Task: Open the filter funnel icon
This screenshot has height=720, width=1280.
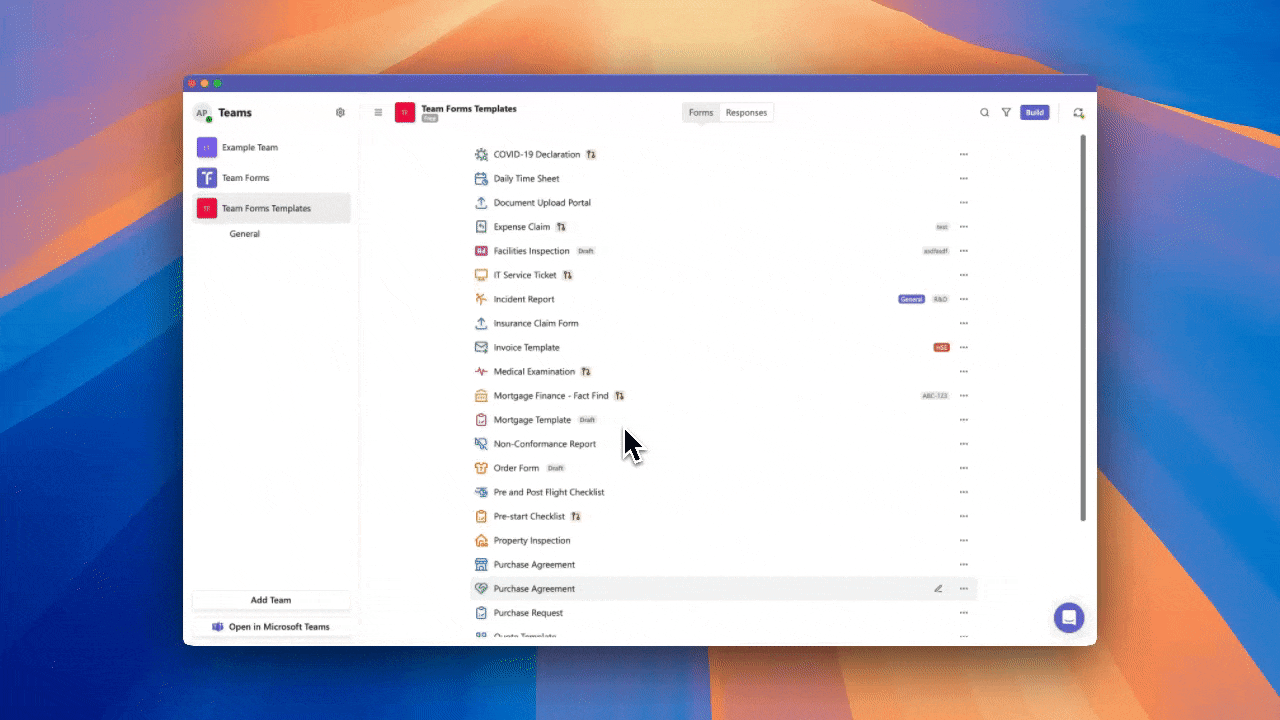Action: (x=1006, y=113)
